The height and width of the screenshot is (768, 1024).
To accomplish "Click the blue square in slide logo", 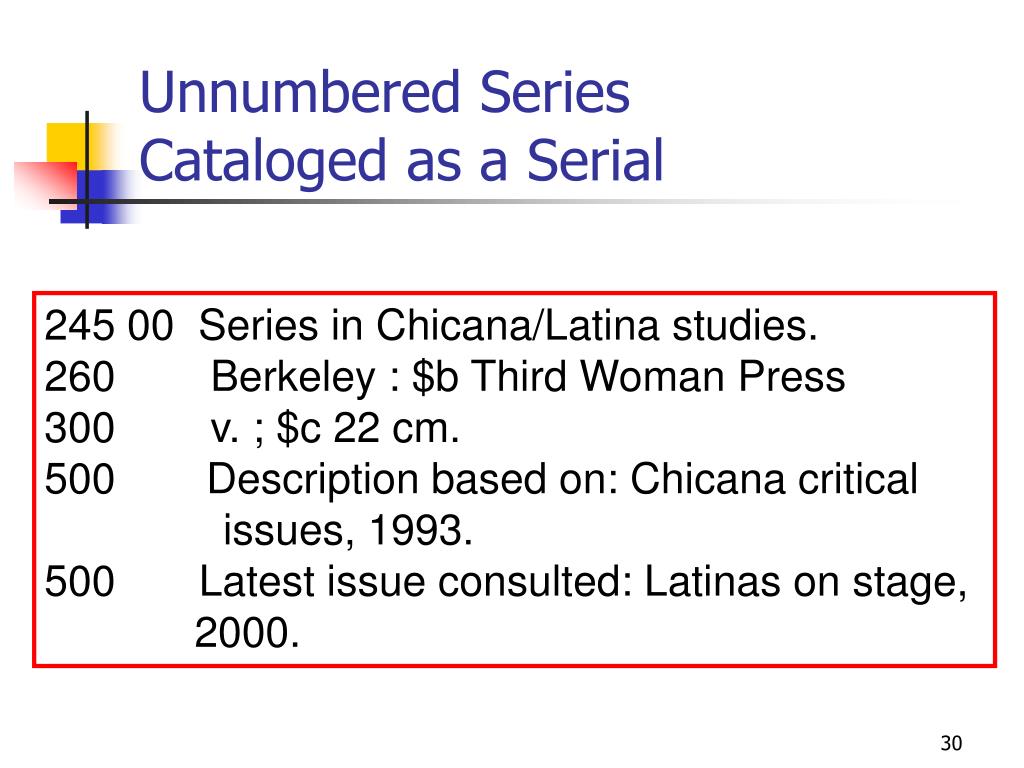I will (98, 197).
